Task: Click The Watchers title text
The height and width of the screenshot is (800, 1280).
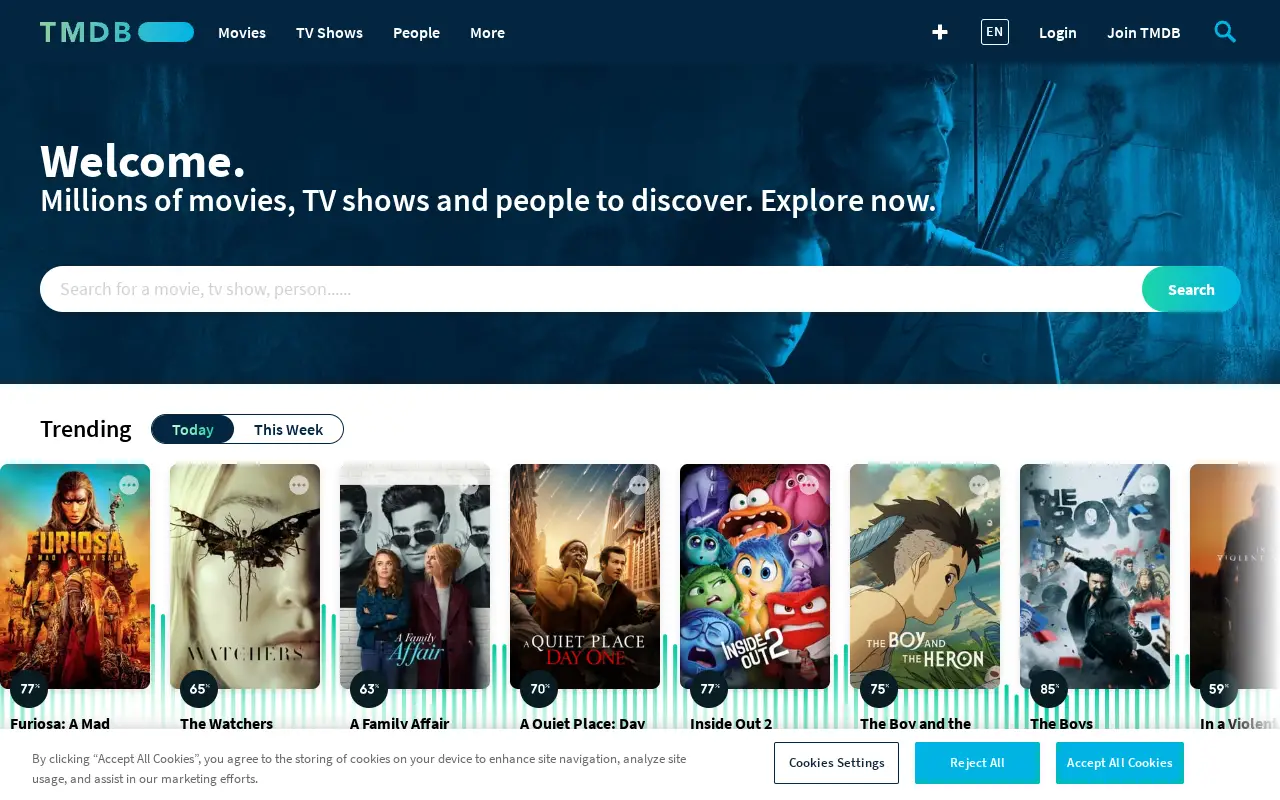Action: pyautogui.click(x=226, y=723)
